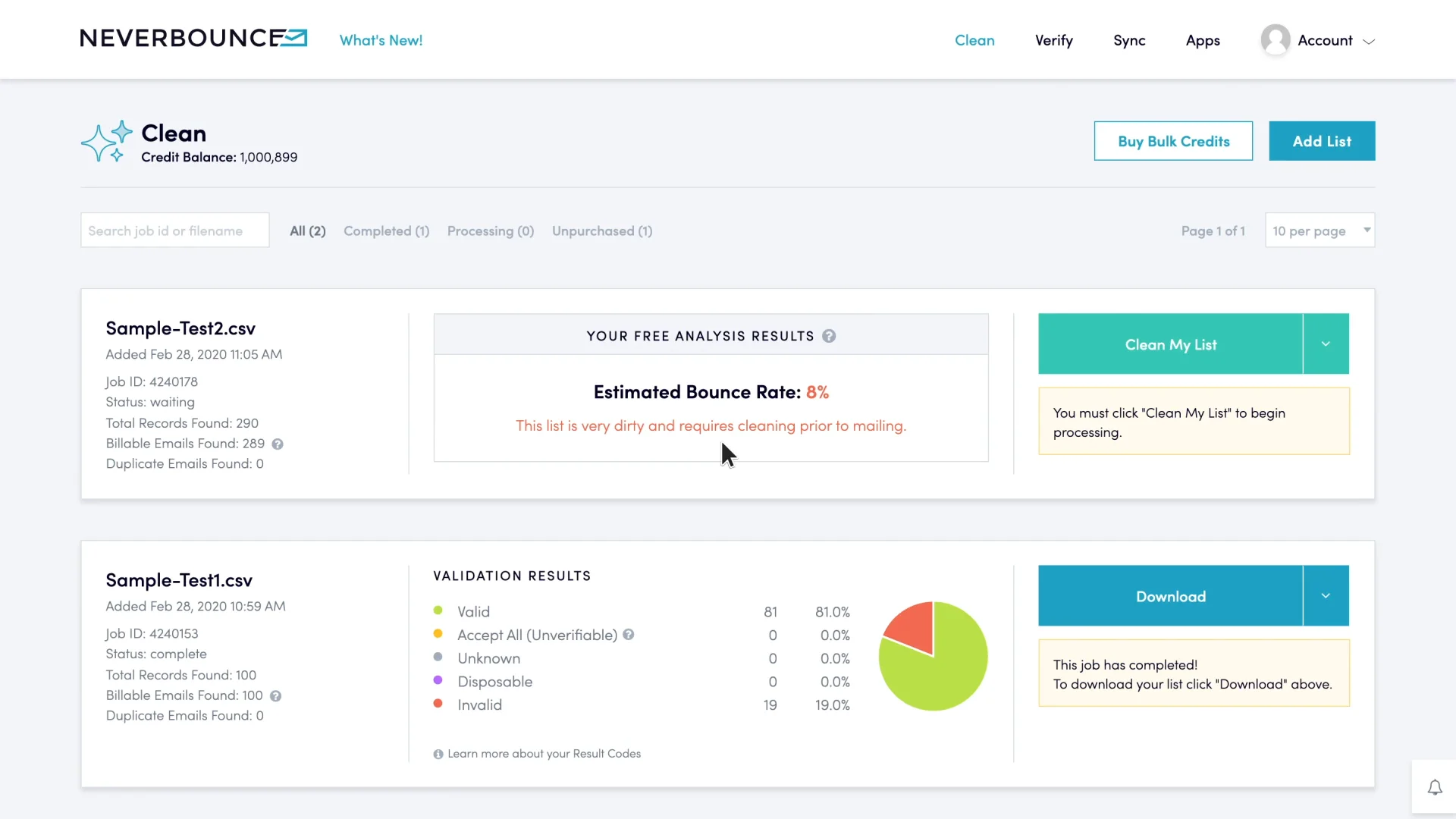1456x819 pixels.
Task: Click the help icon beside Free Analysis Results
Action: (x=829, y=336)
